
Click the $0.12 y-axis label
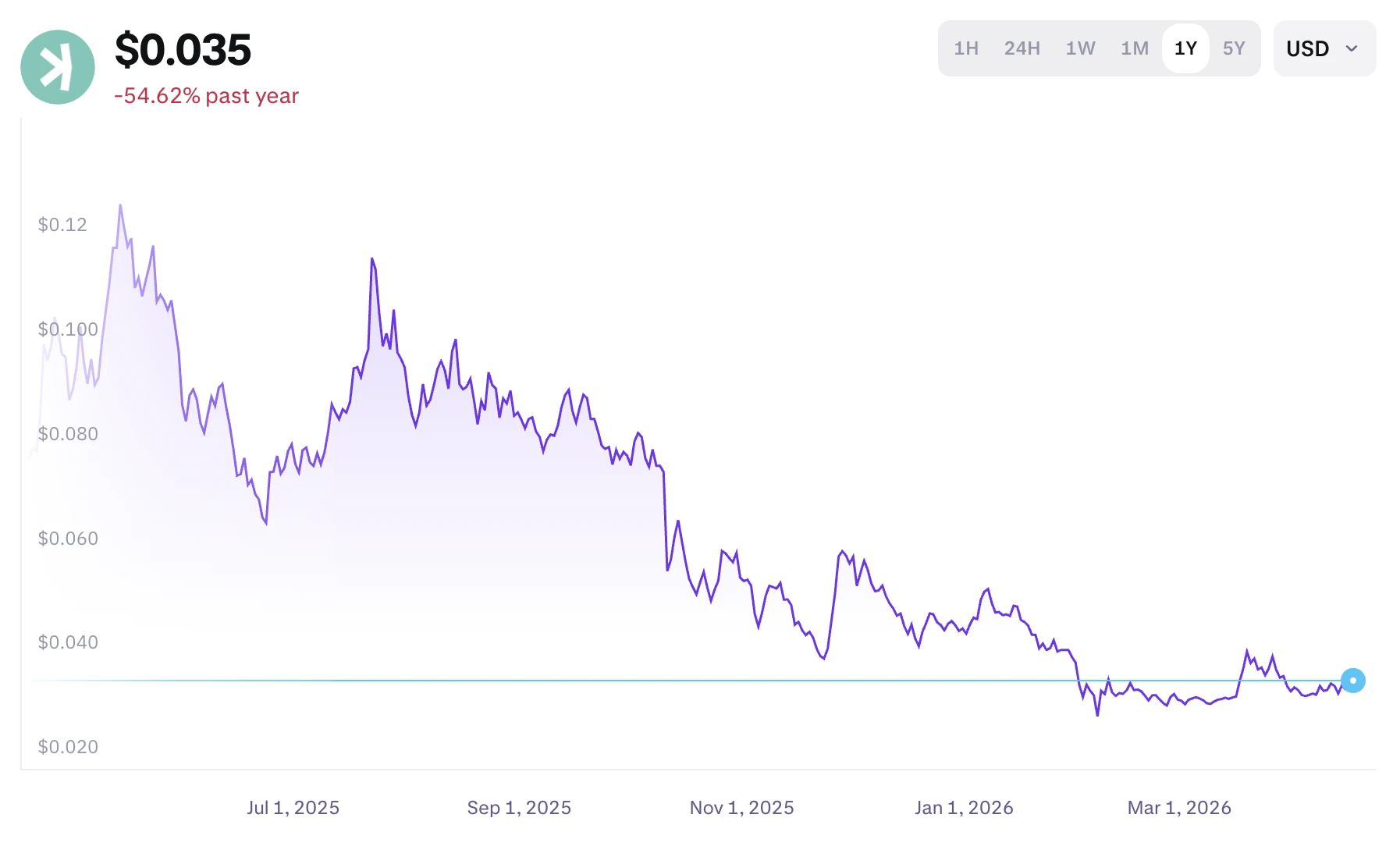point(62,225)
